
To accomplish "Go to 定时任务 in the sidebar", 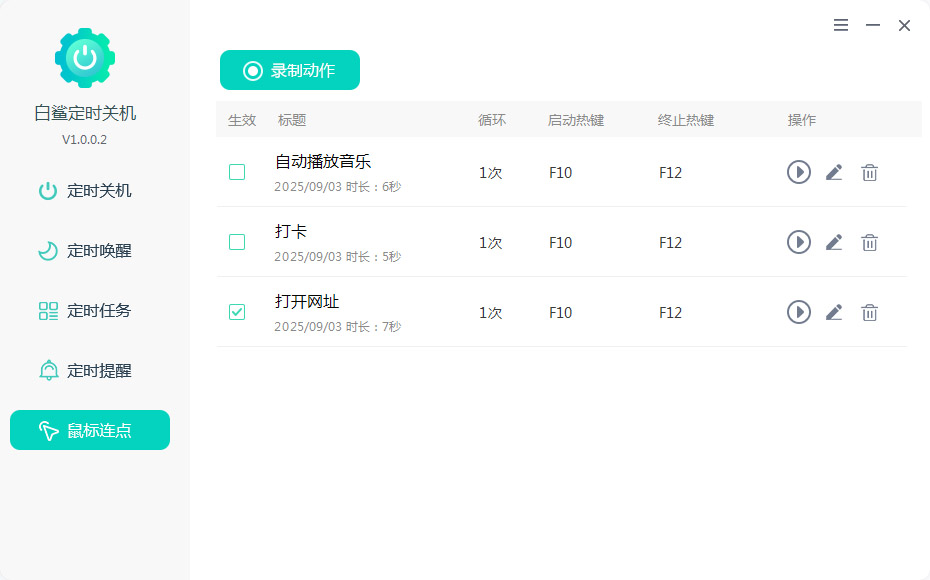I will point(89,311).
